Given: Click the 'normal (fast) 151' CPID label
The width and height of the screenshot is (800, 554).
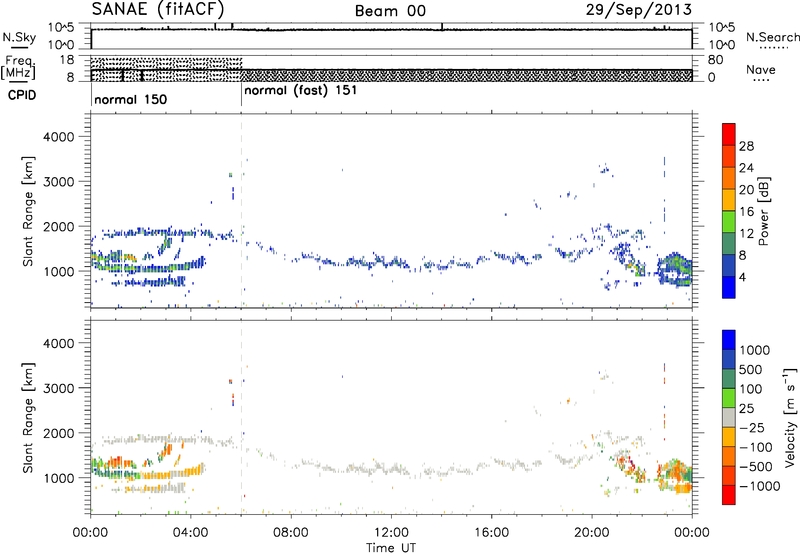Looking at the screenshot, I should (301, 91).
